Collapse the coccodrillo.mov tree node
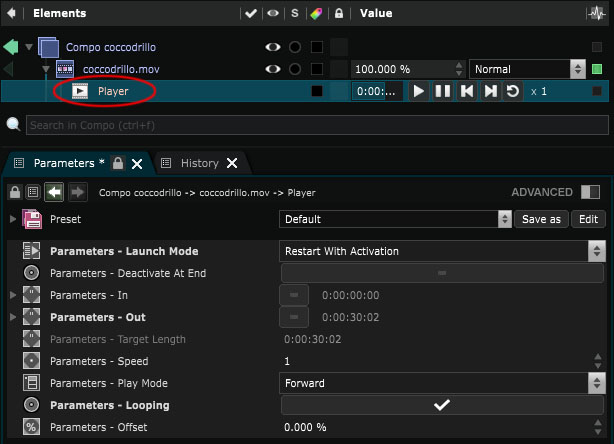The height and width of the screenshot is (444, 614). pyautogui.click(x=46, y=69)
